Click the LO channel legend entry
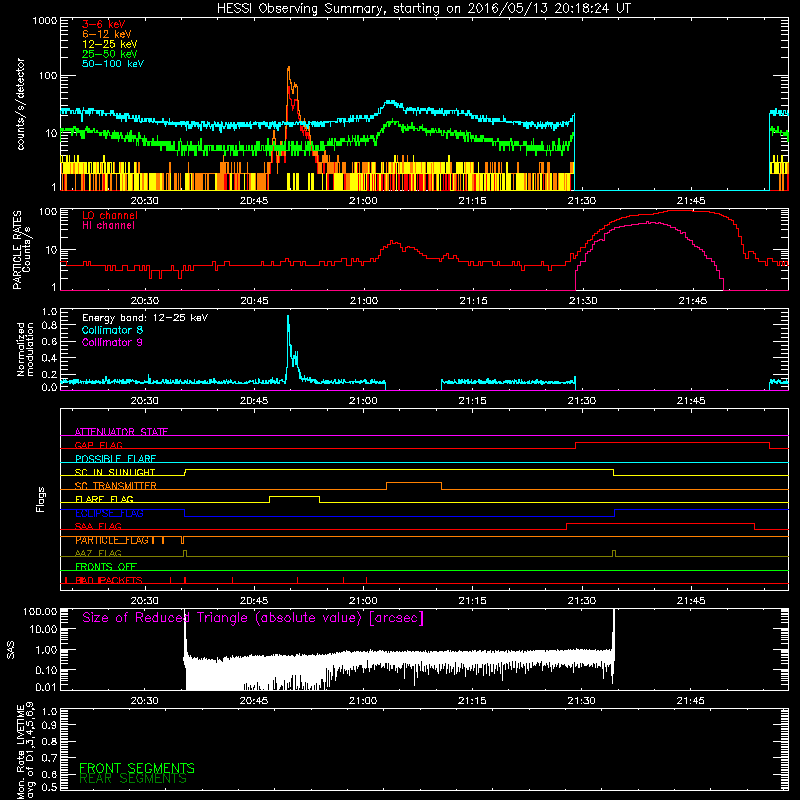The image size is (800, 800). point(110,215)
